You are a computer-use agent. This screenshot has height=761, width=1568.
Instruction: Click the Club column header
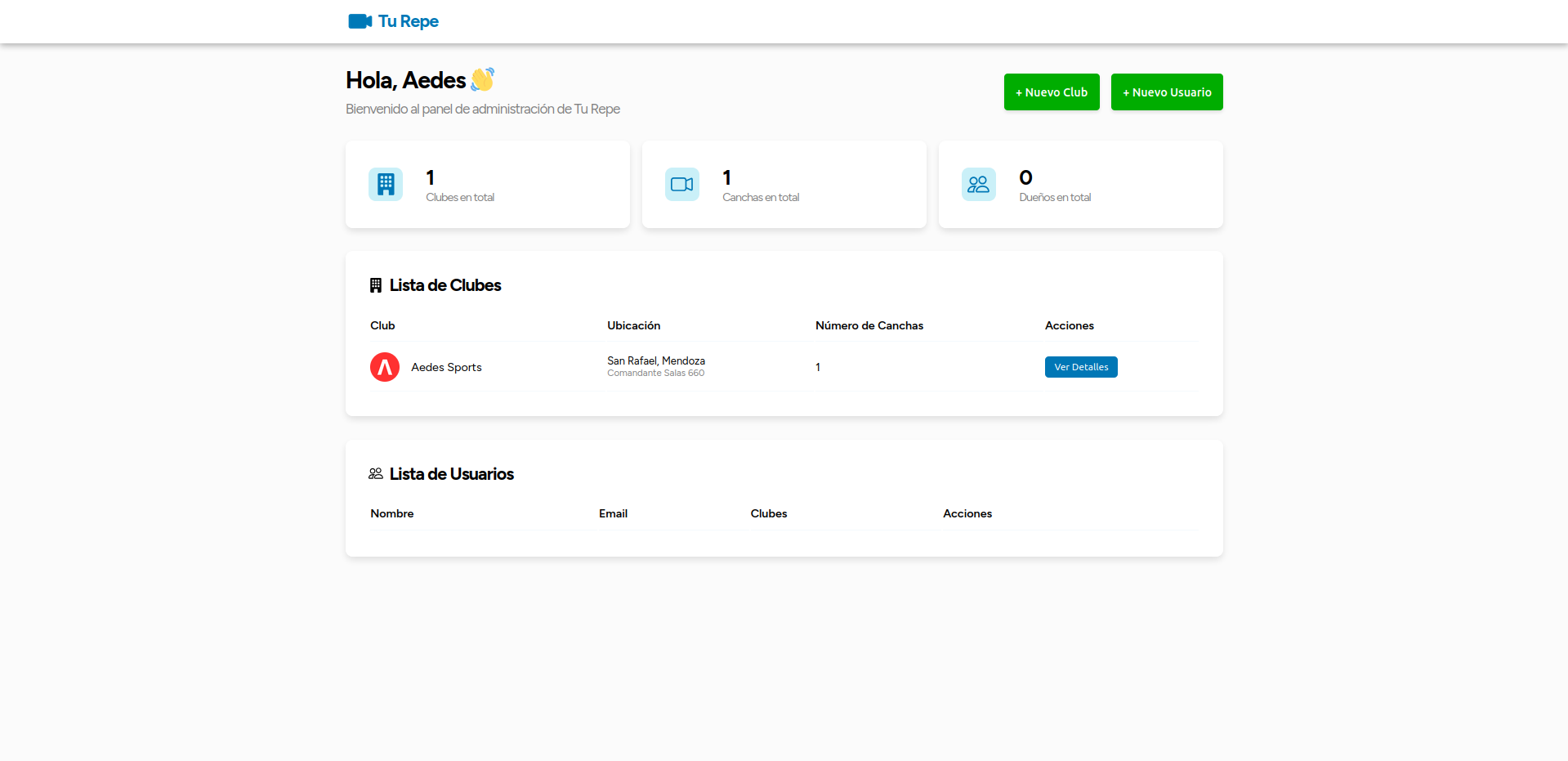[x=382, y=325]
